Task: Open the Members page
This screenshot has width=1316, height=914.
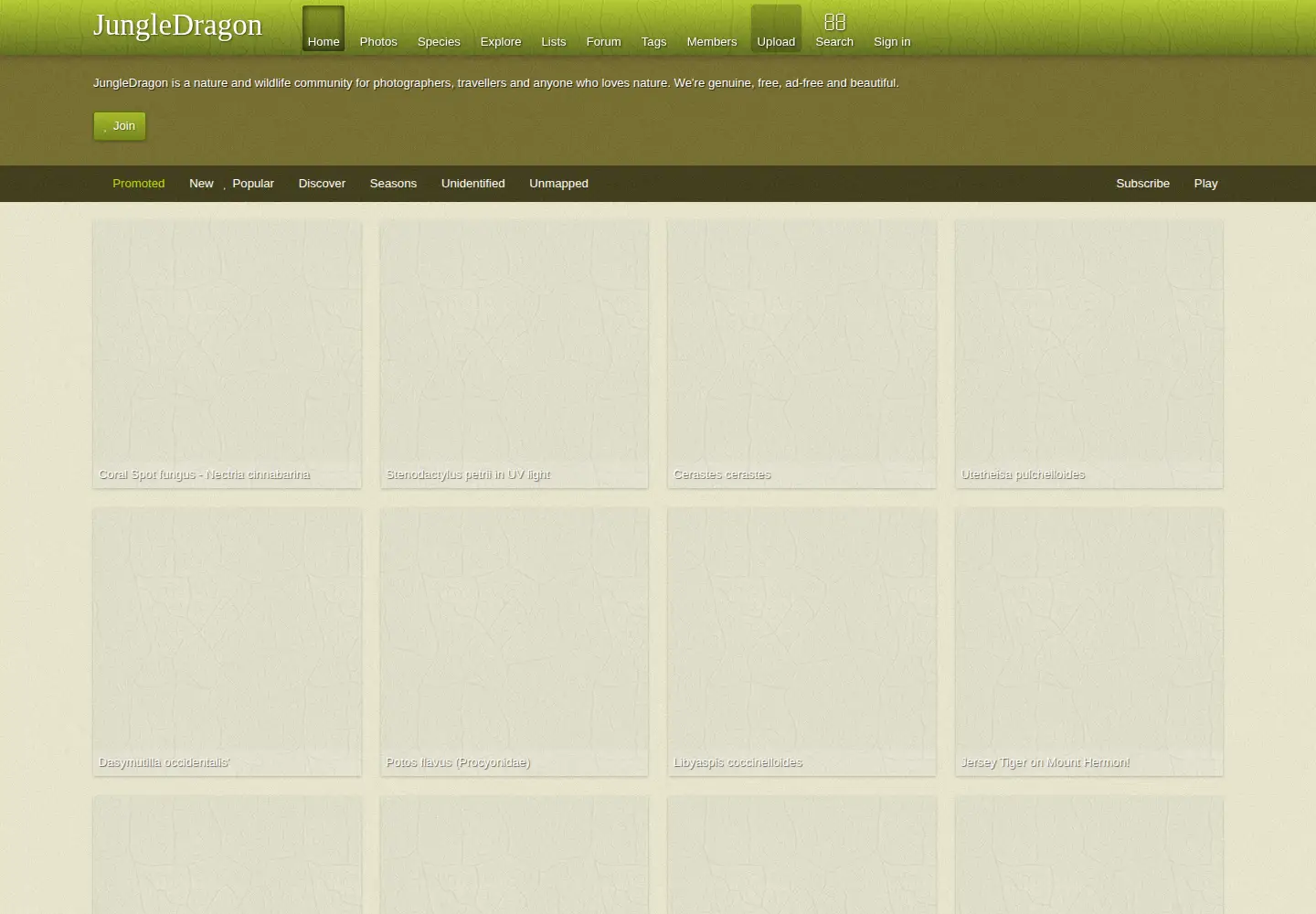Action: click(x=712, y=42)
